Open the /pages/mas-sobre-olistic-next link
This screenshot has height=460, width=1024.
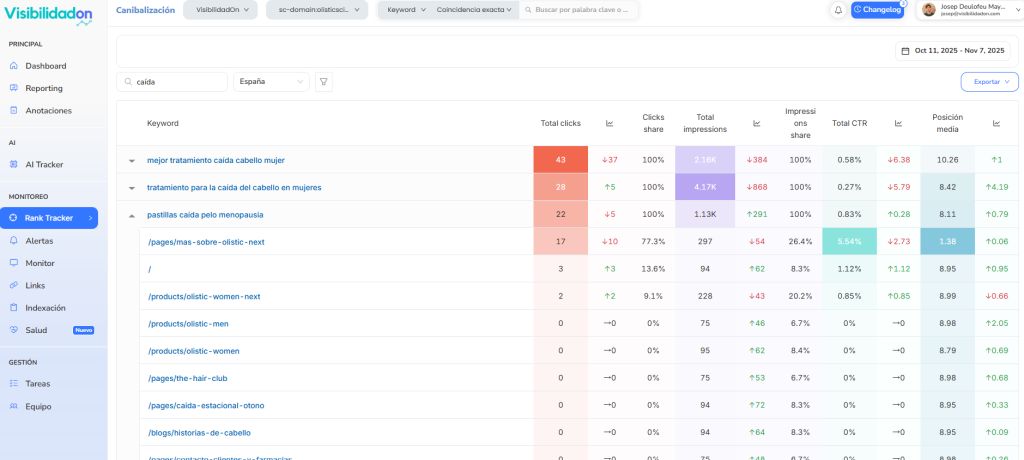click(204, 242)
